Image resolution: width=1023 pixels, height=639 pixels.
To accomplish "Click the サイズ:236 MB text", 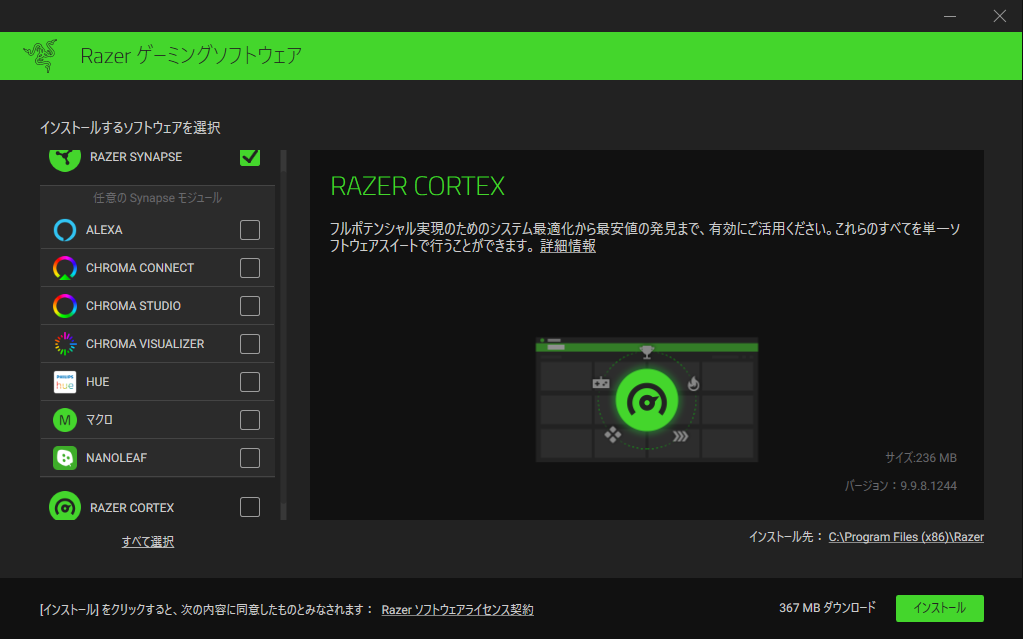I will pyautogui.click(x=921, y=458).
